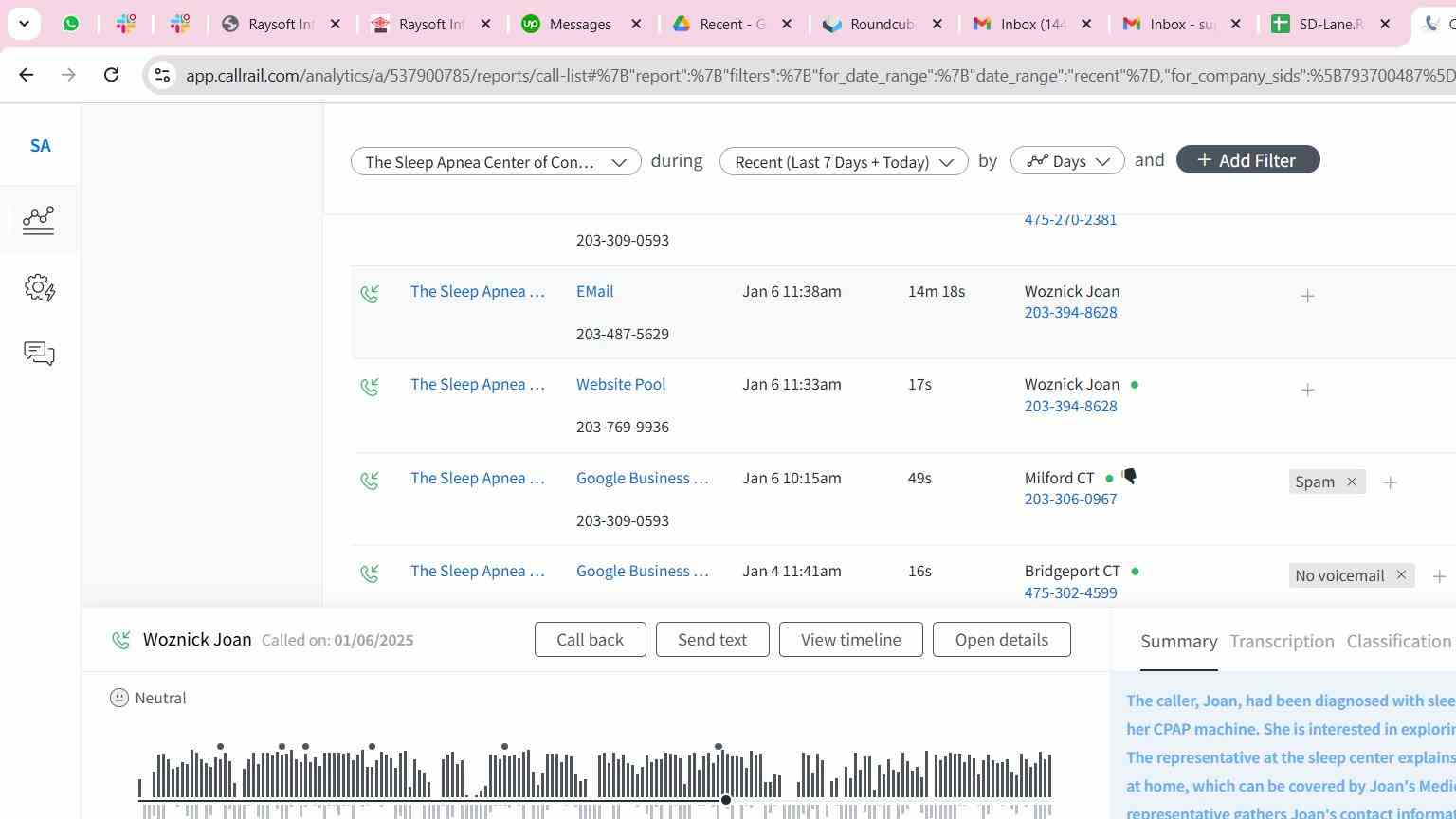View site information icon in address bar
Screen dimensions: 1456x819
pyautogui.click(x=162, y=75)
